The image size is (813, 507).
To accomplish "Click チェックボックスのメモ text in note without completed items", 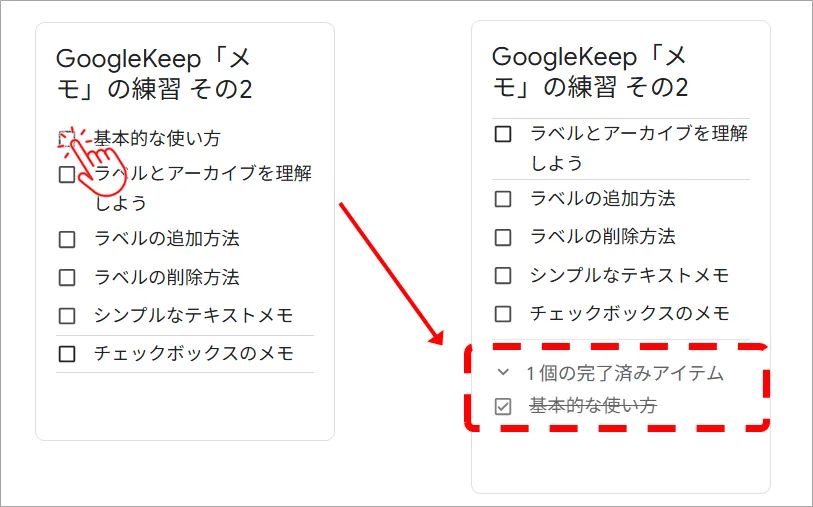I will click(193, 353).
